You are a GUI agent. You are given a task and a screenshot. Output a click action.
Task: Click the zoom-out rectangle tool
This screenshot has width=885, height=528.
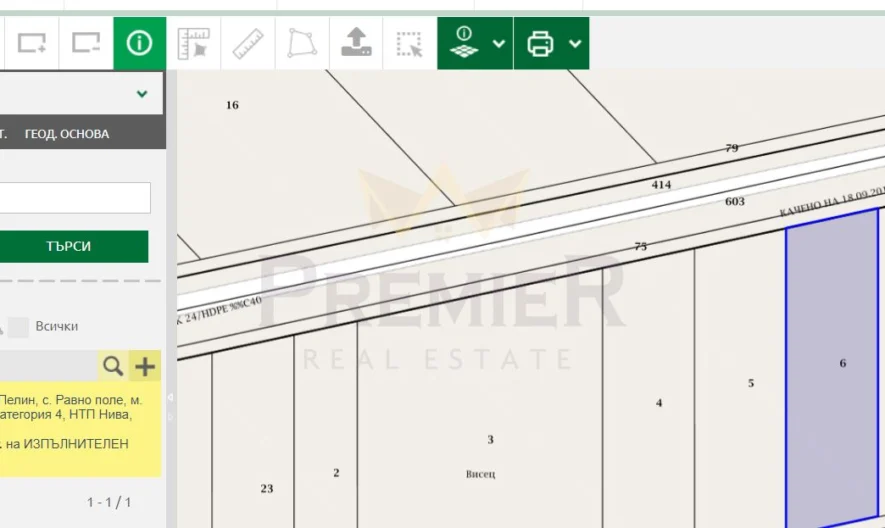86,43
